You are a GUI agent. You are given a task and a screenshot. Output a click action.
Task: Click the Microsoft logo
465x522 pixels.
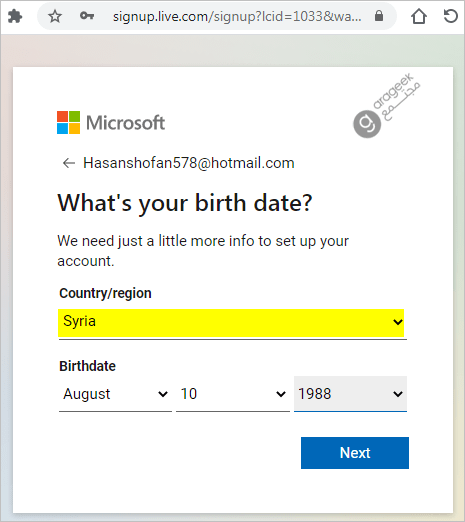pos(111,122)
